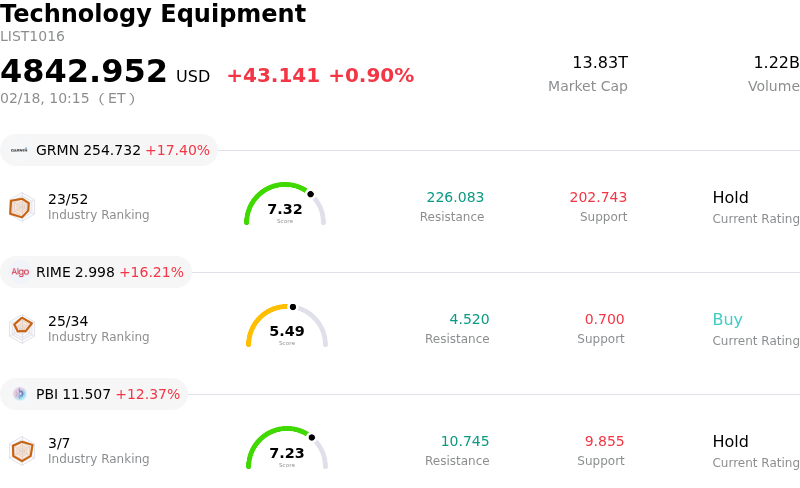Click the 5.49 yellow score gauge
Viewport: 800px width, 488px height.
tap(287, 327)
